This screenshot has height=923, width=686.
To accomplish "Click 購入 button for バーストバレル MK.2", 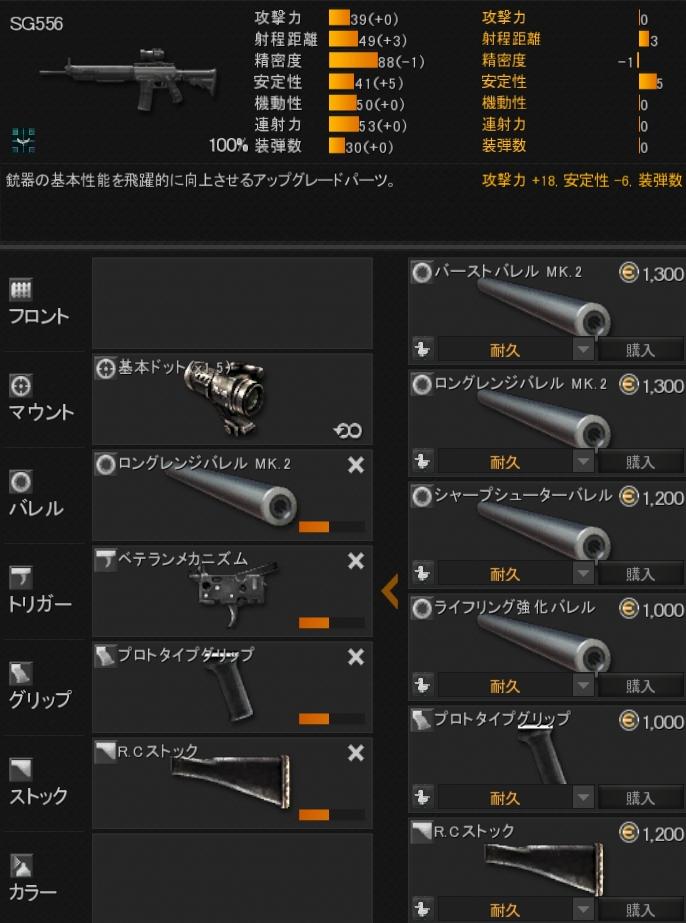I will (641, 350).
